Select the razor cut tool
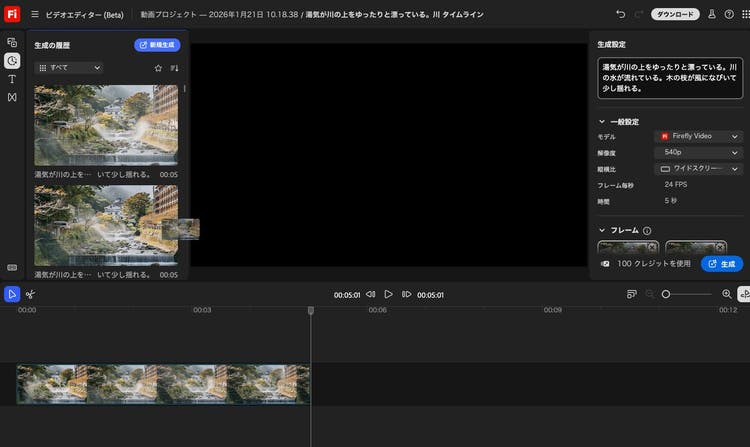 pyautogui.click(x=30, y=294)
